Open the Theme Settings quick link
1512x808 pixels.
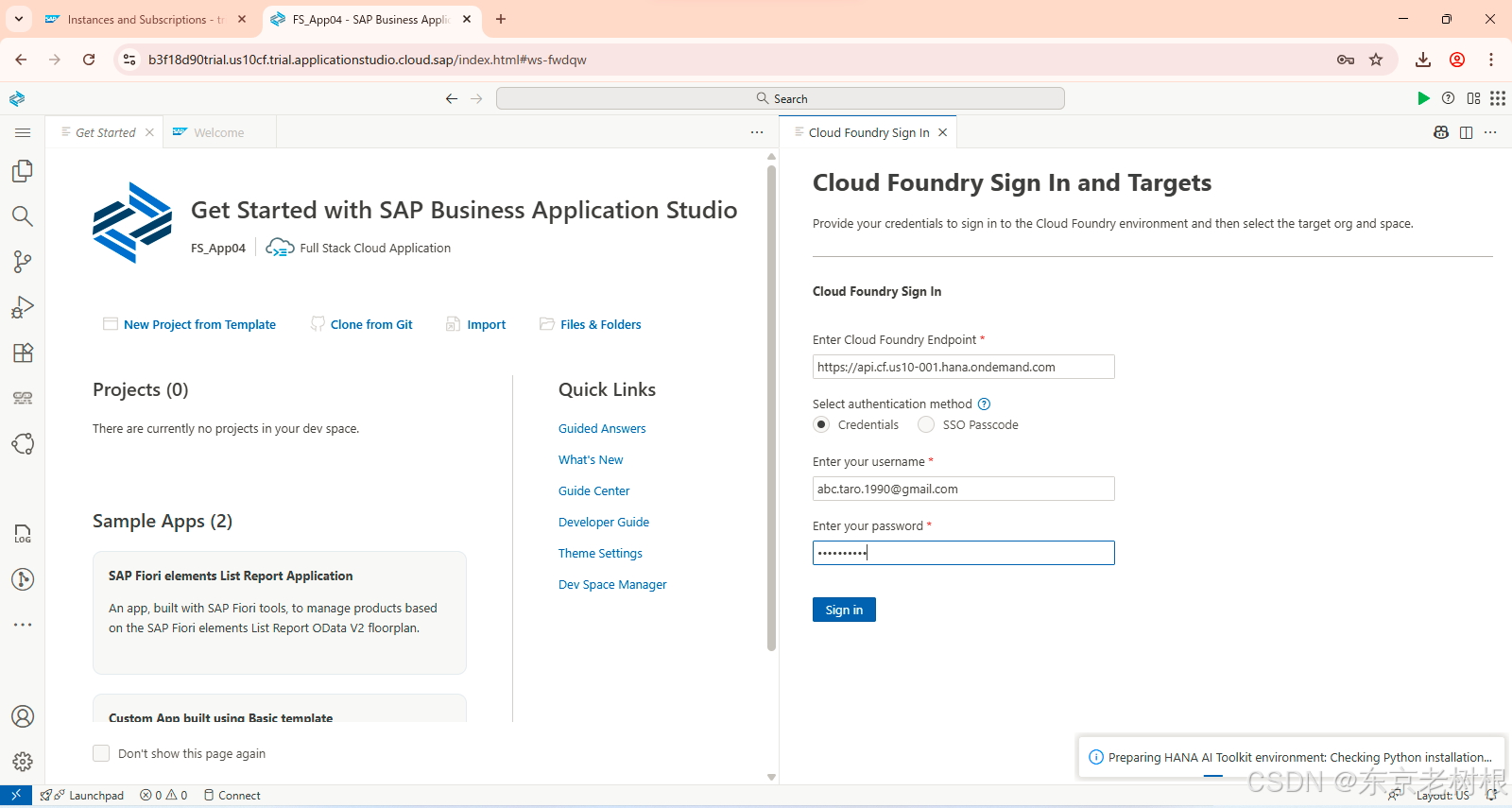click(600, 553)
